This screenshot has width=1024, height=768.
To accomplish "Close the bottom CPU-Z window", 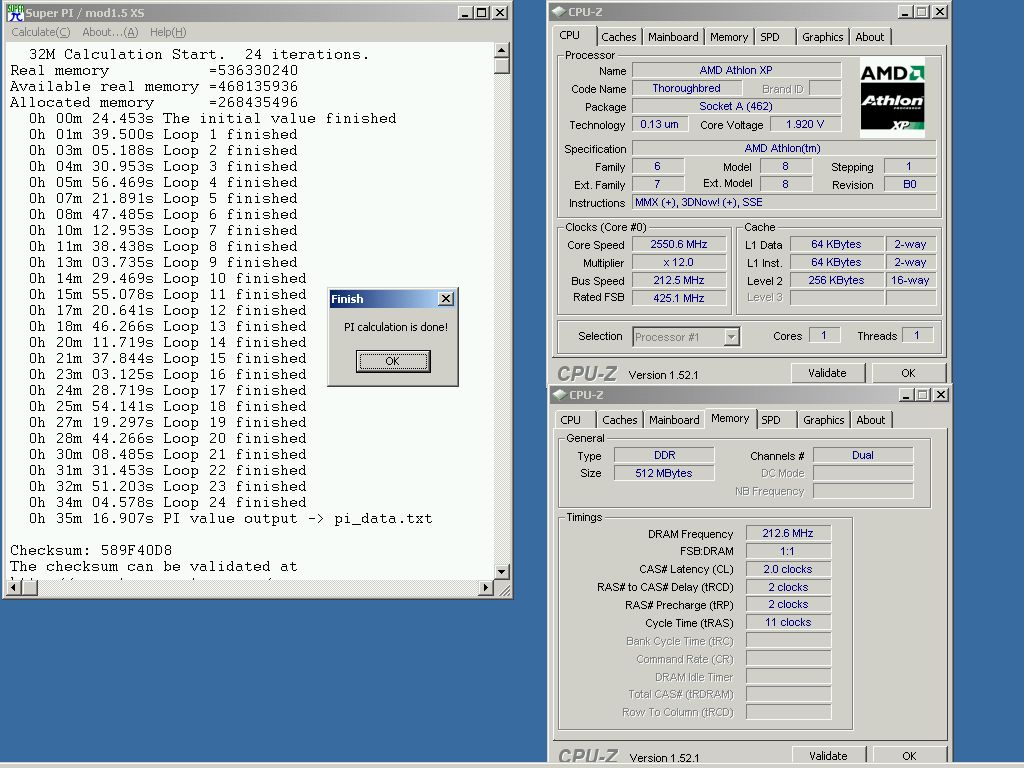I will click(x=941, y=395).
